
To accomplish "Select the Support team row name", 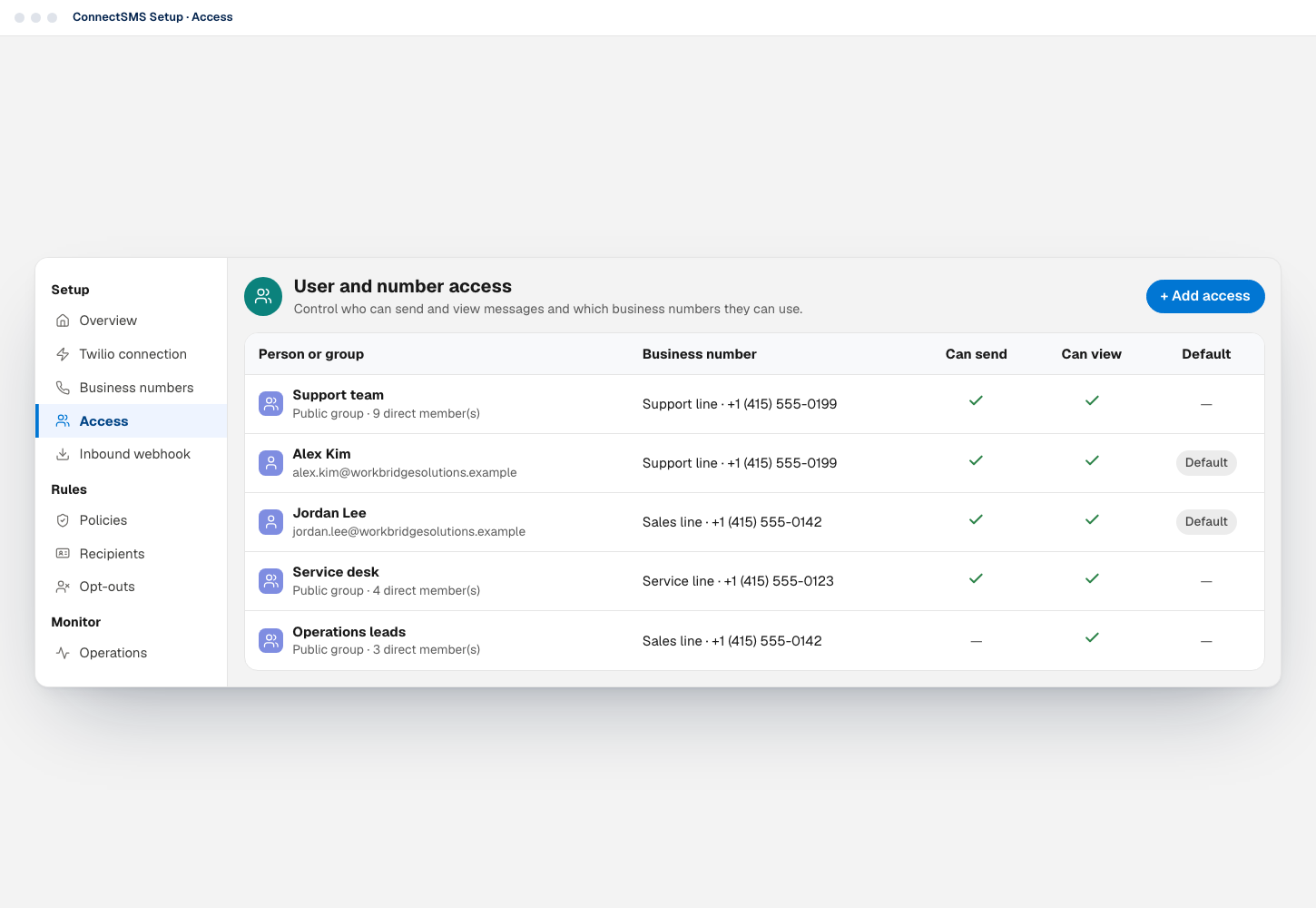I will (339, 395).
